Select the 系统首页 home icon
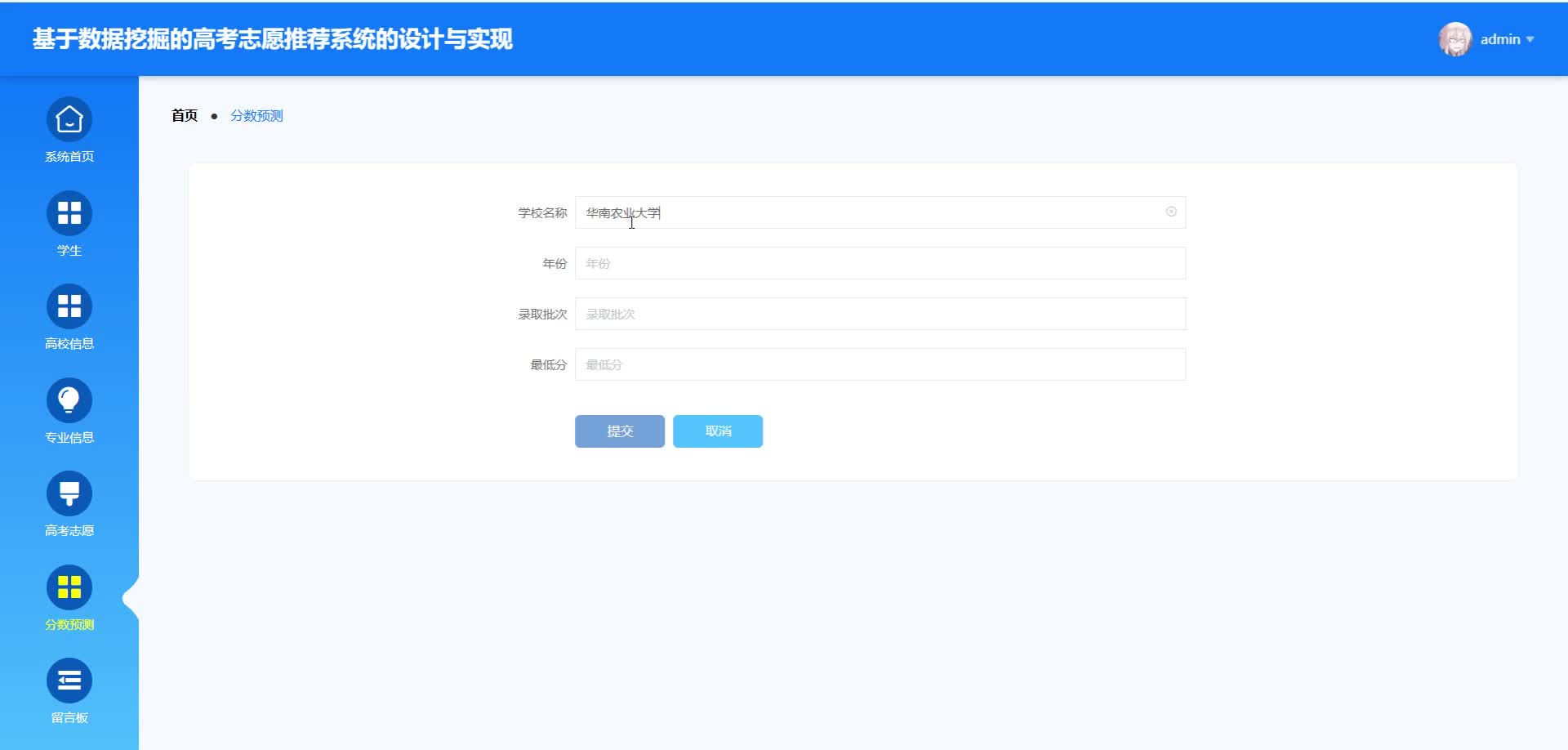Image resolution: width=1568 pixels, height=750 pixels. click(x=69, y=119)
